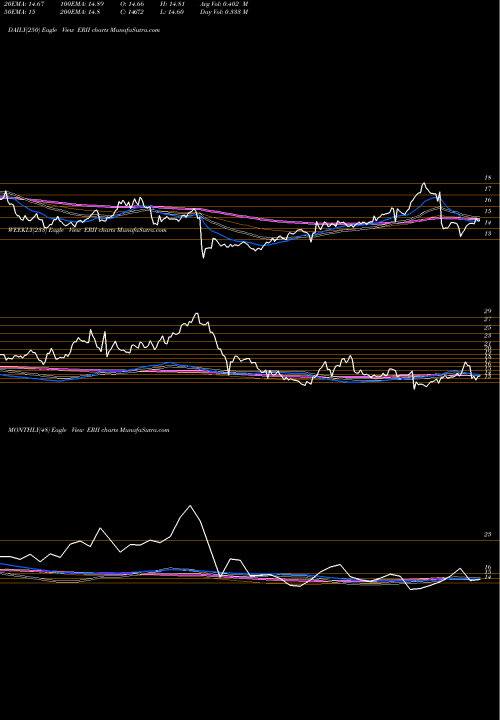Select the low price L: 14.60
The image size is (500, 720).
174,12
